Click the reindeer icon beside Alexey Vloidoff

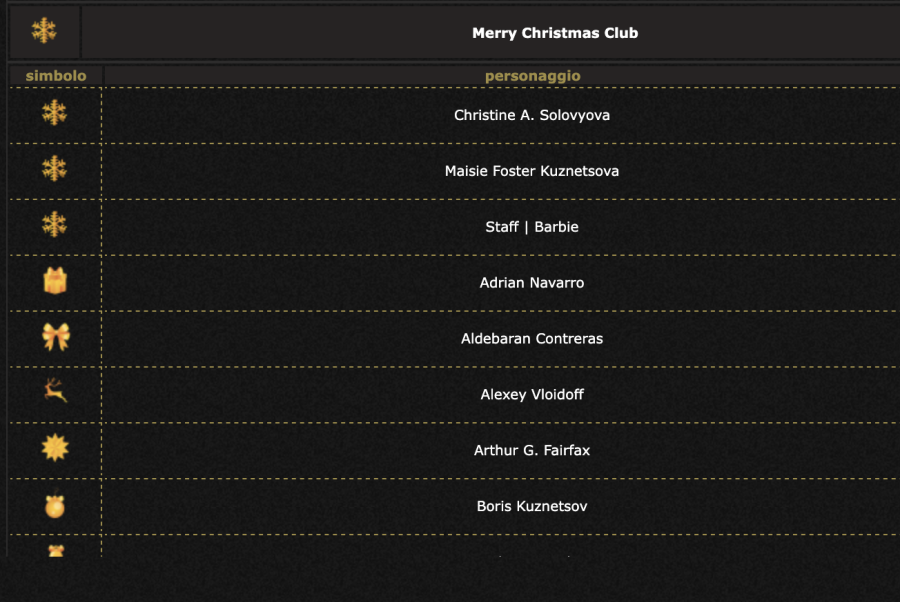tap(55, 392)
